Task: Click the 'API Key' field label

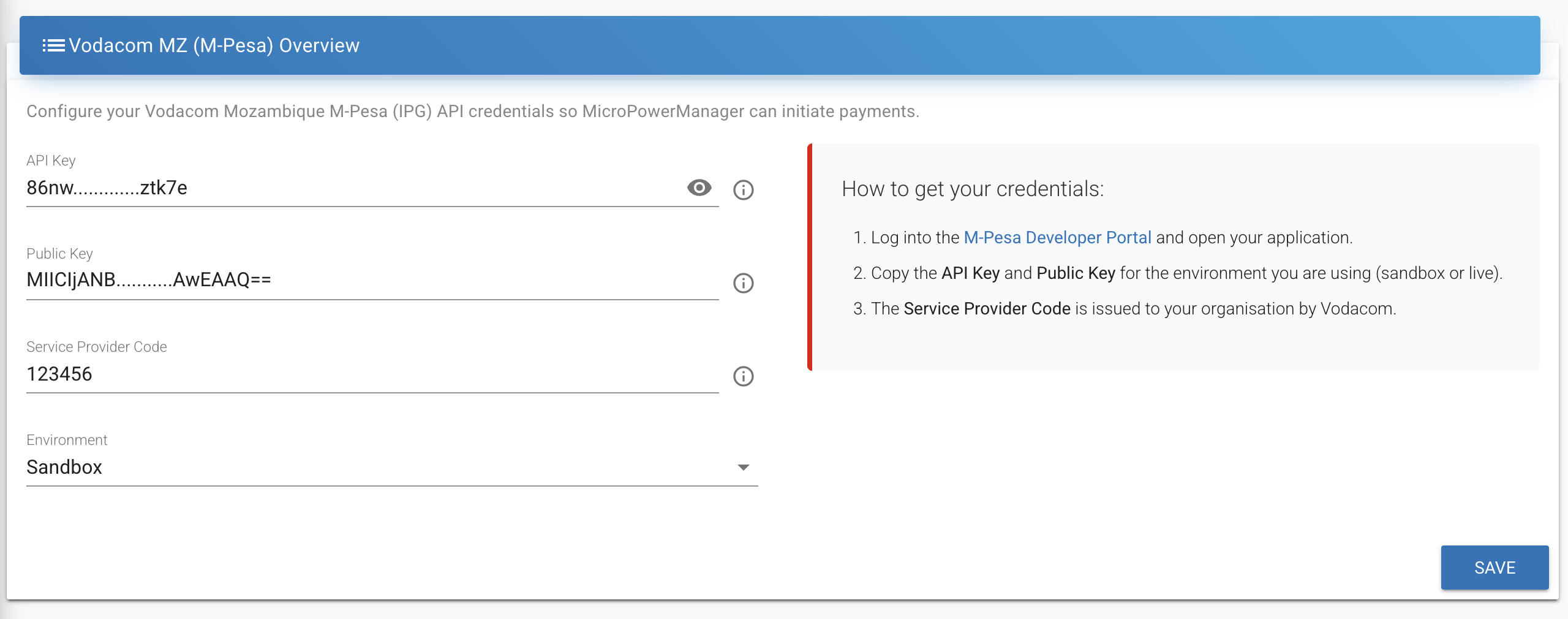Action: [51, 161]
